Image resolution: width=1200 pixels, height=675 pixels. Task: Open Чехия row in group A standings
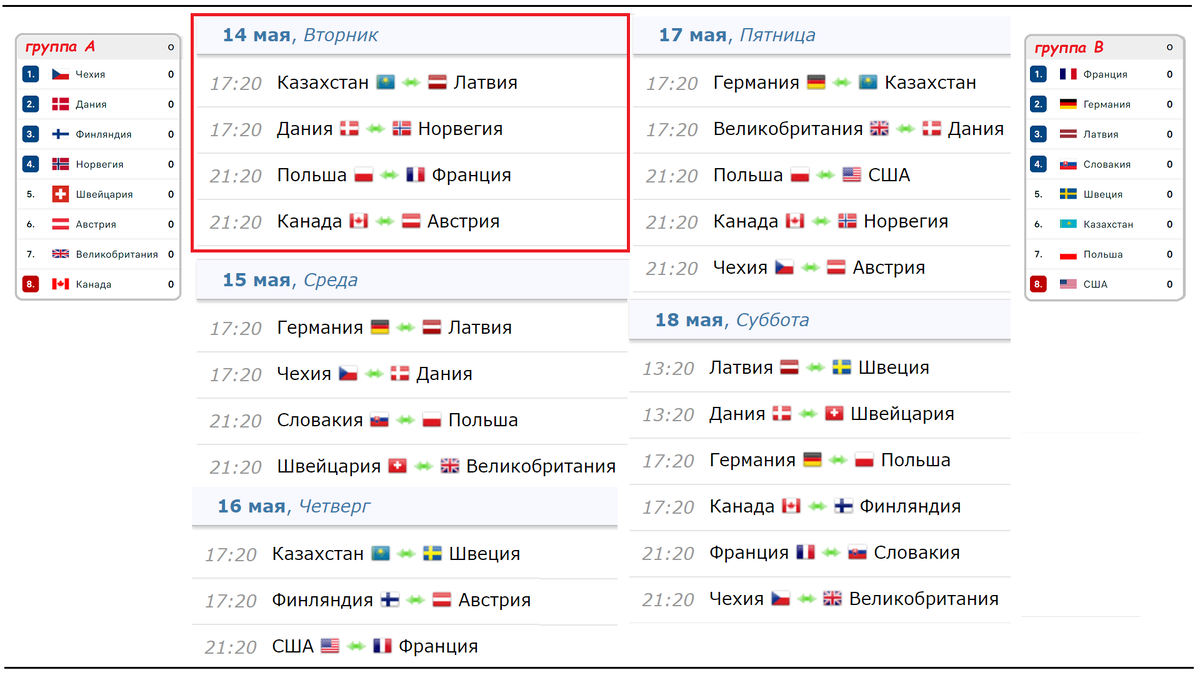pos(99,74)
